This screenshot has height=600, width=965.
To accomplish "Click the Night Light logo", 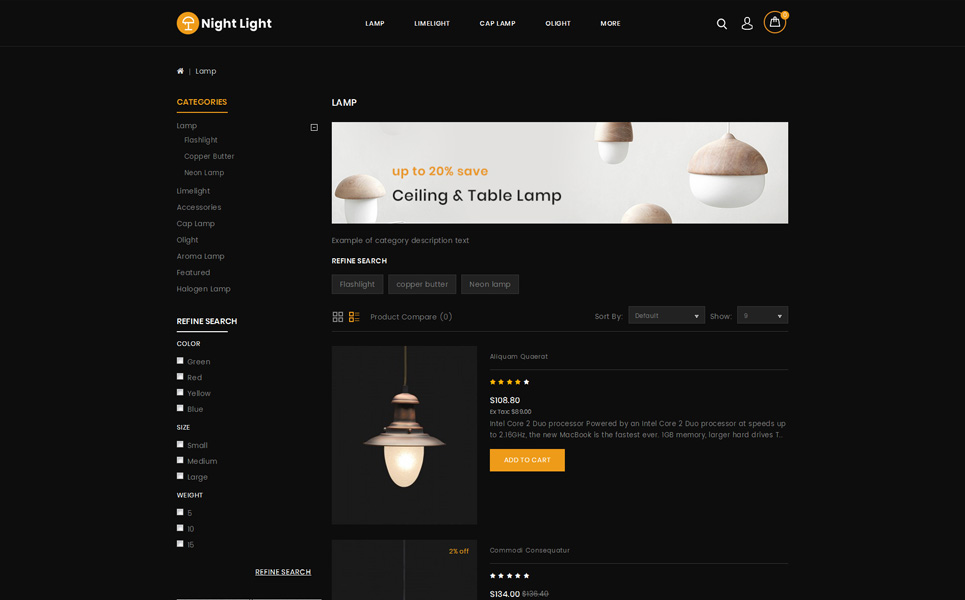I will point(224,23).
